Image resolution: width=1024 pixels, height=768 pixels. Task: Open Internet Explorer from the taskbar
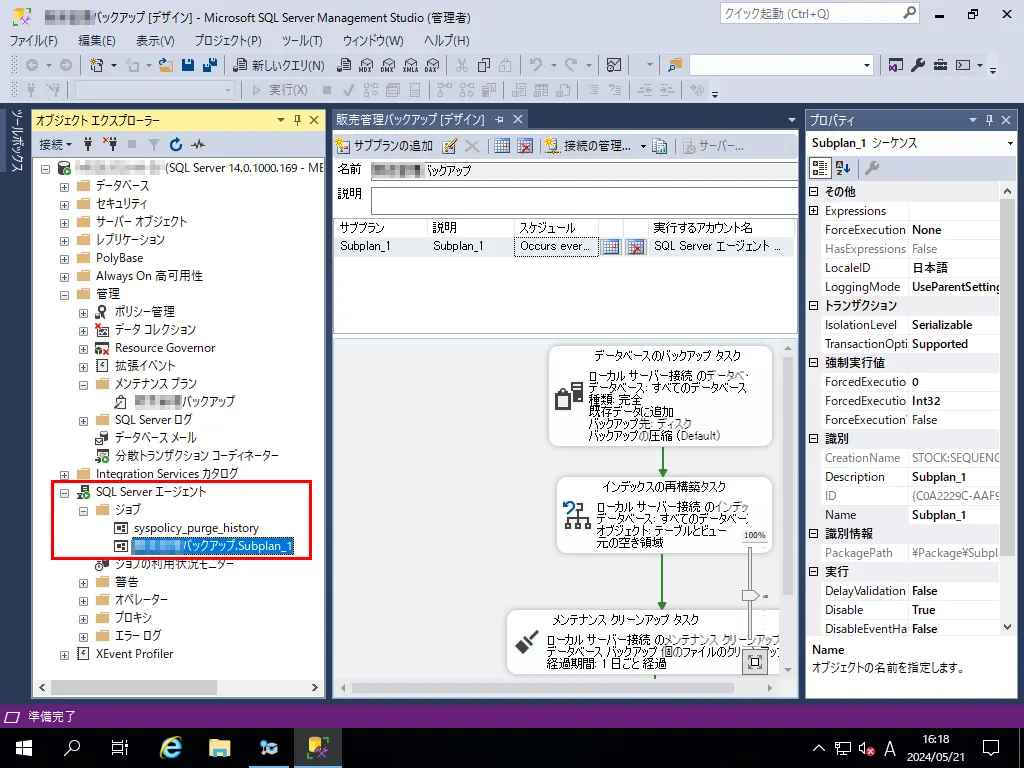(x=170, y=748)
